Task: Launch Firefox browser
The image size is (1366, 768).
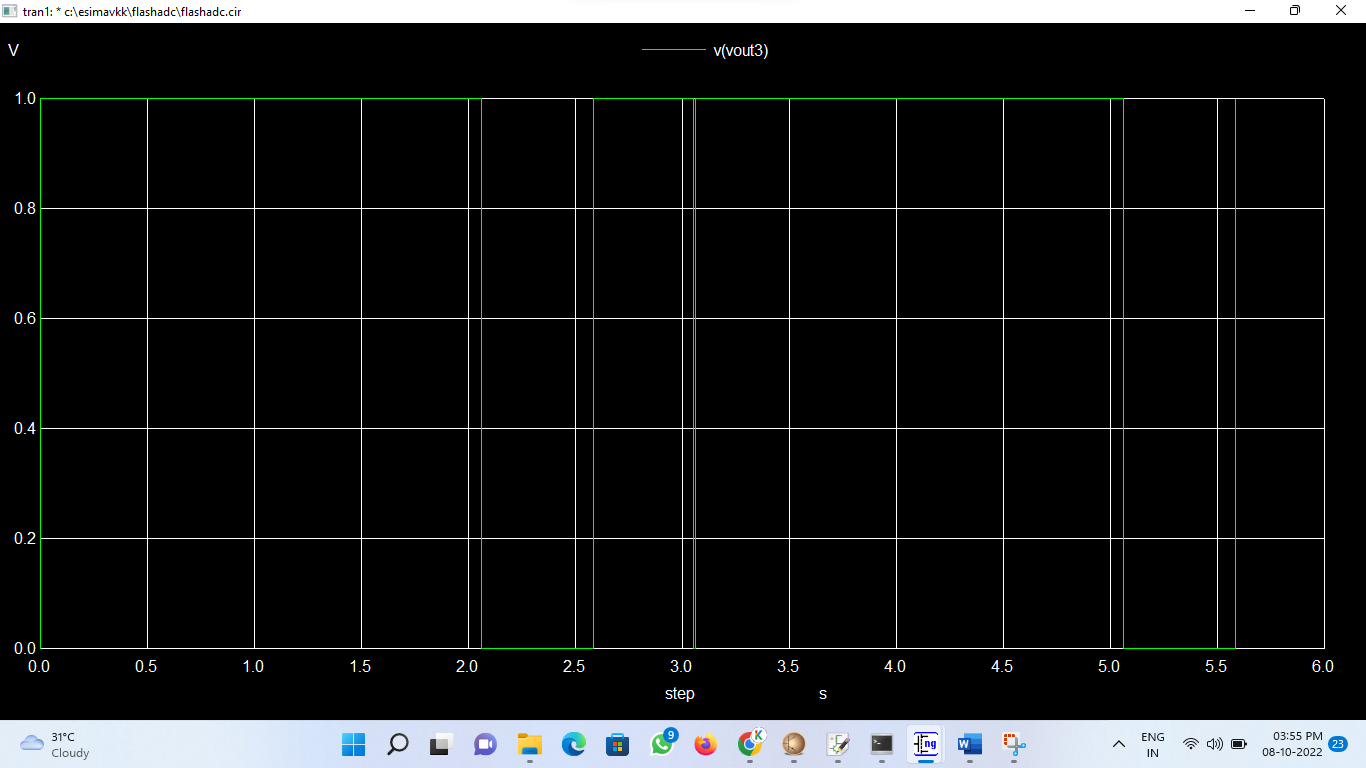Action: coord(706,744)
